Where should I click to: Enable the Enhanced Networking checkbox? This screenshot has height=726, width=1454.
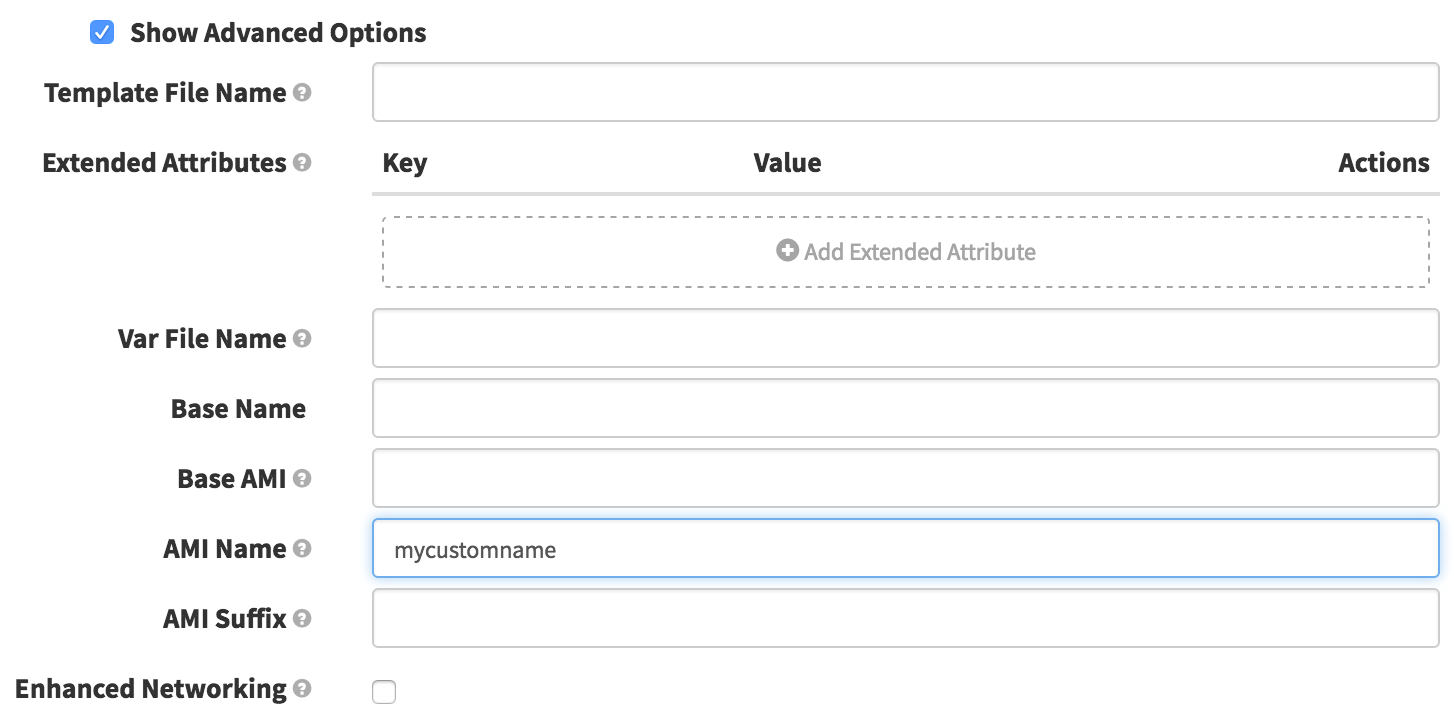click(383, 692)
